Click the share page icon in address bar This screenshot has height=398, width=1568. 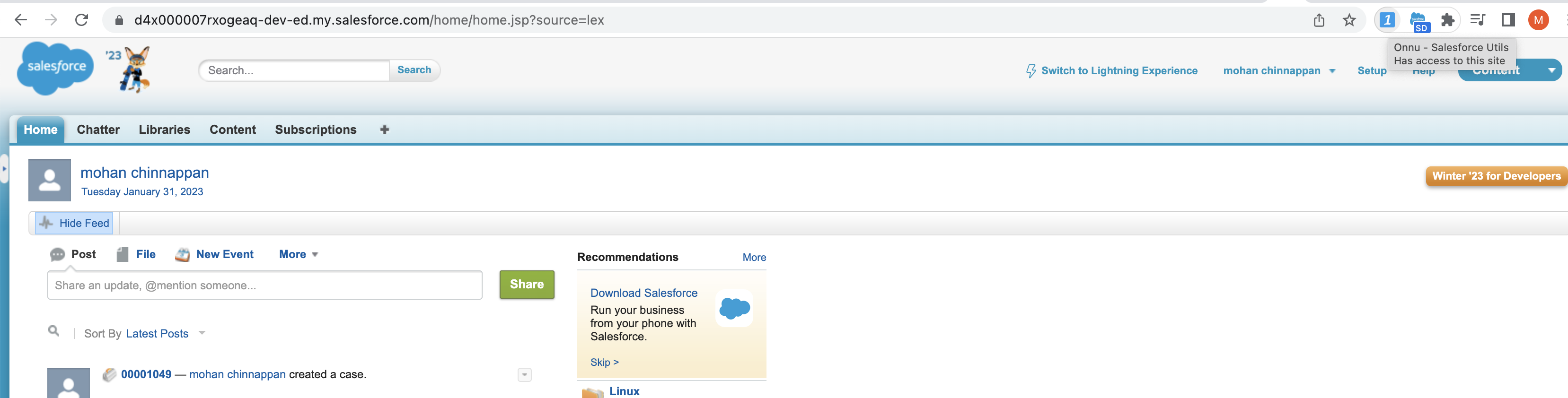click(x=1319, y=20)
